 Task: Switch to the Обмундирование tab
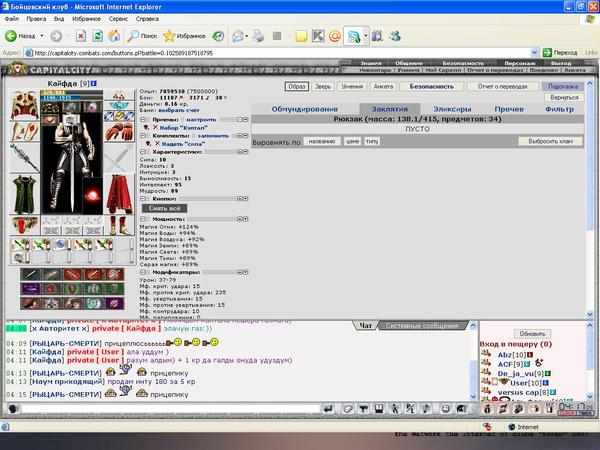[305, 109]
